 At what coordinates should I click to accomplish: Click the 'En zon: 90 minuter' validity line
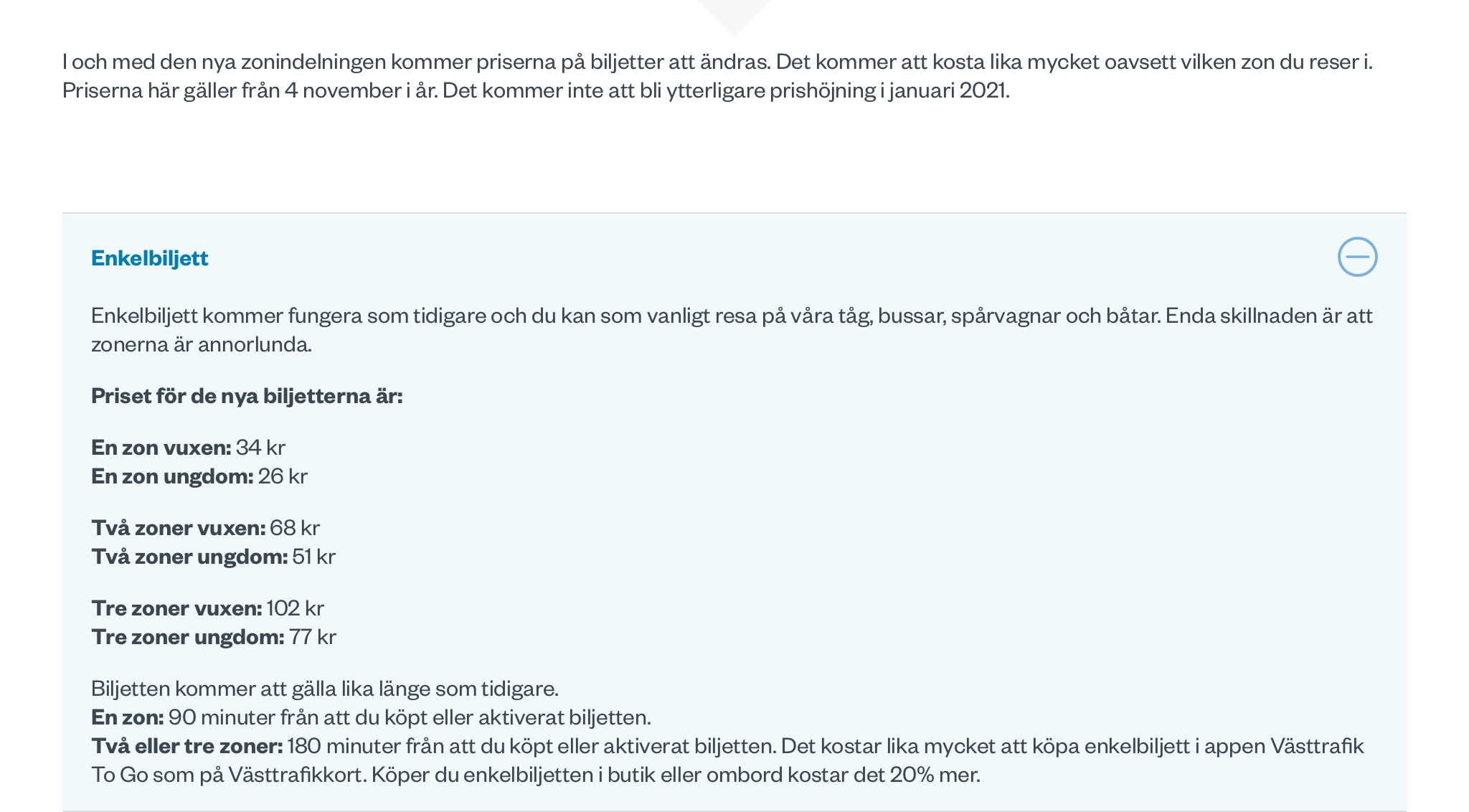(x=371, y=717)
